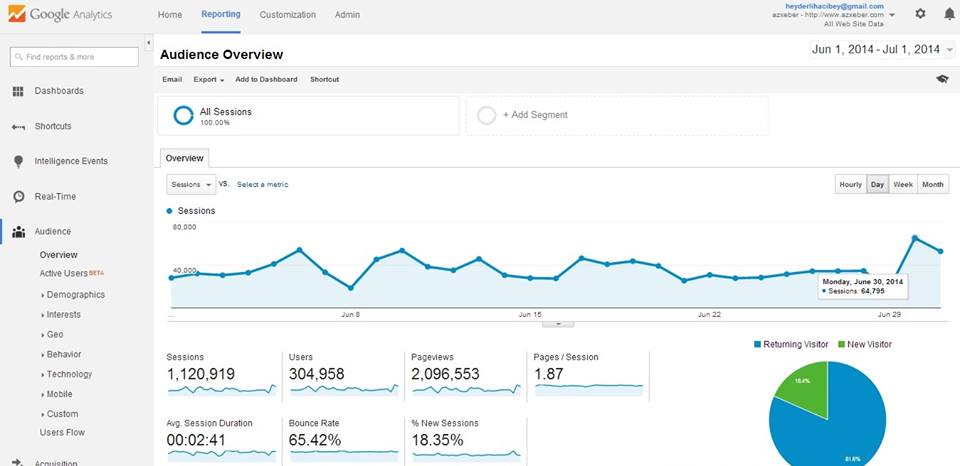This screenshot has height=466, width=960.
Task: Expand the Custom section
Action: click(x=59, y=414)
